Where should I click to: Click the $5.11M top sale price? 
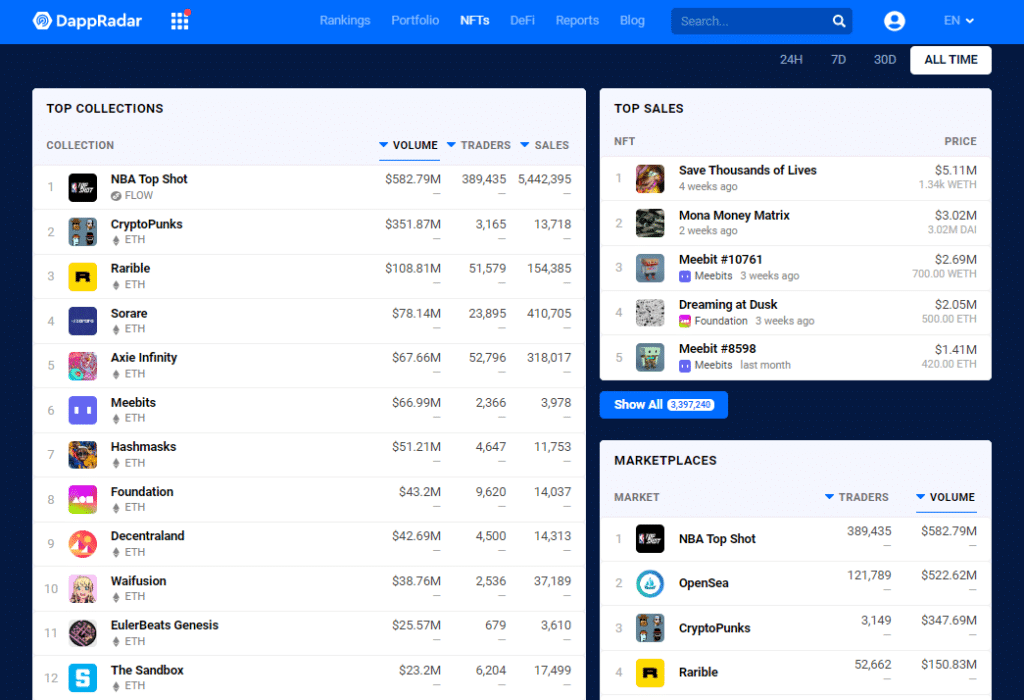tap(955, 170)
